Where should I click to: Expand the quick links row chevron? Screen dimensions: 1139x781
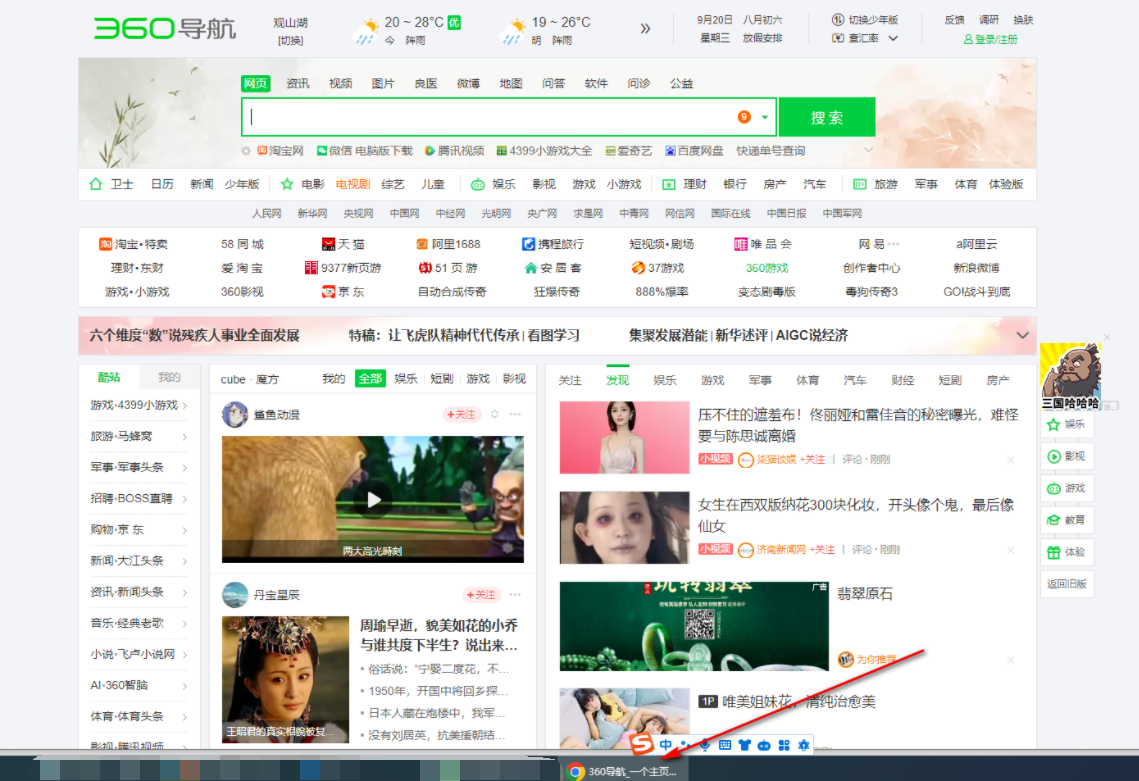click(x=868, y=150)
